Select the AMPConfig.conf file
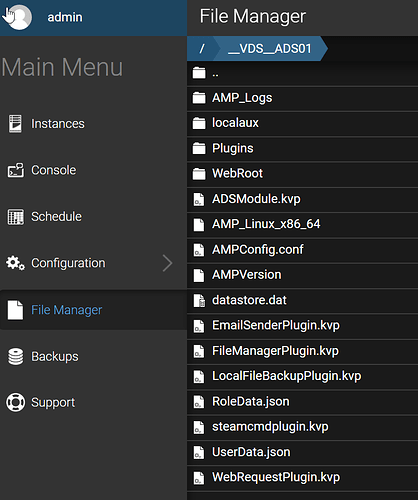418x500 pixels. tap(302, 250)
